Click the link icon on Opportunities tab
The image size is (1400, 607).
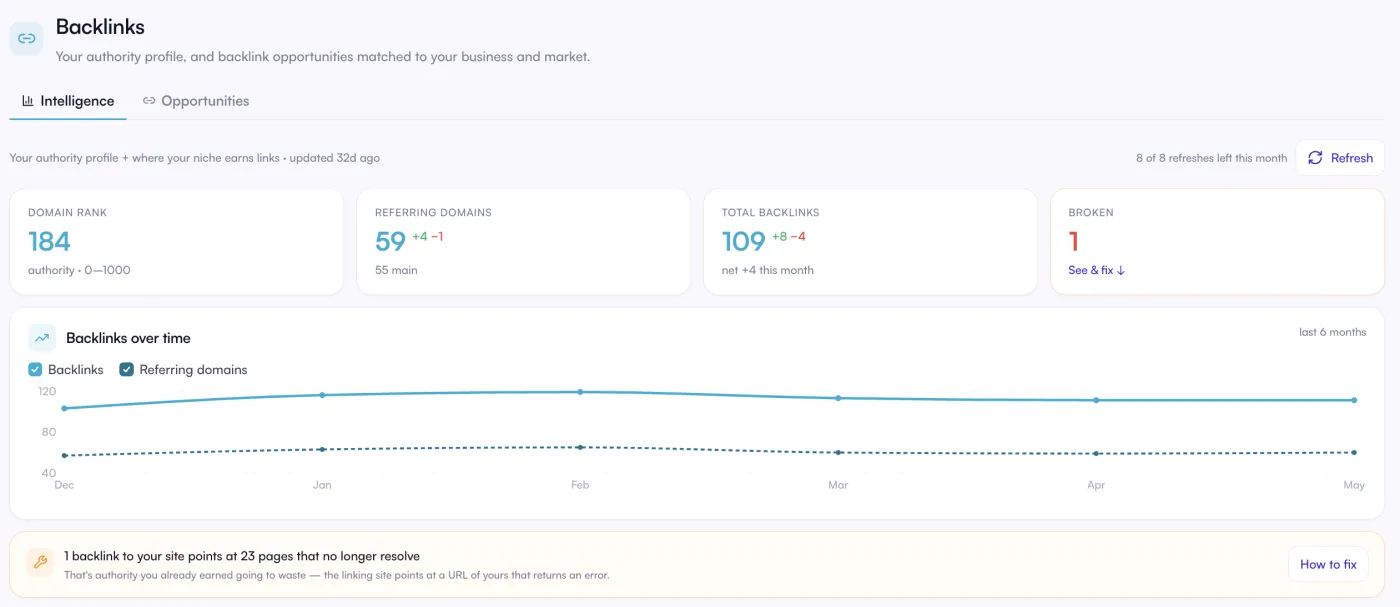[x=149, y=101]
